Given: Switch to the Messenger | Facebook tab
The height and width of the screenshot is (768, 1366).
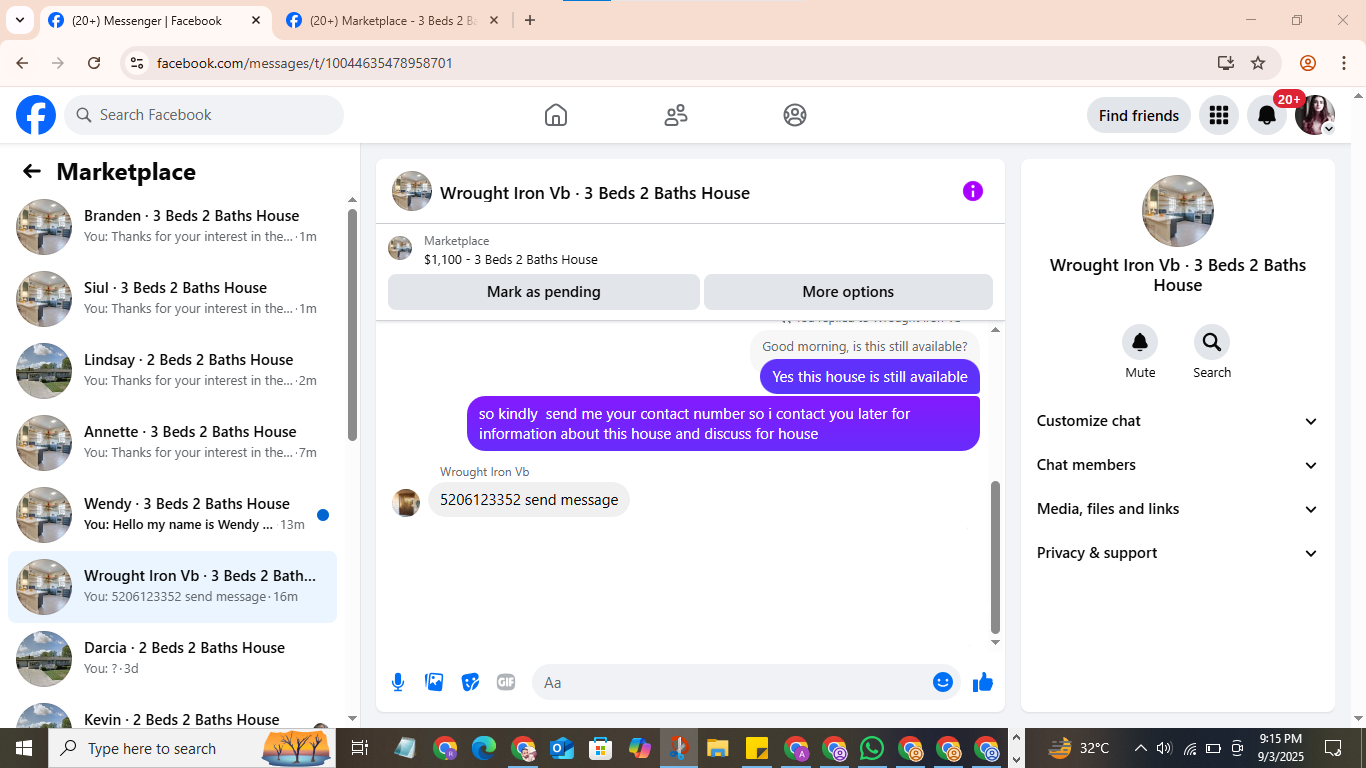Looking at the screenshot, I should click(x=154, y=20).
